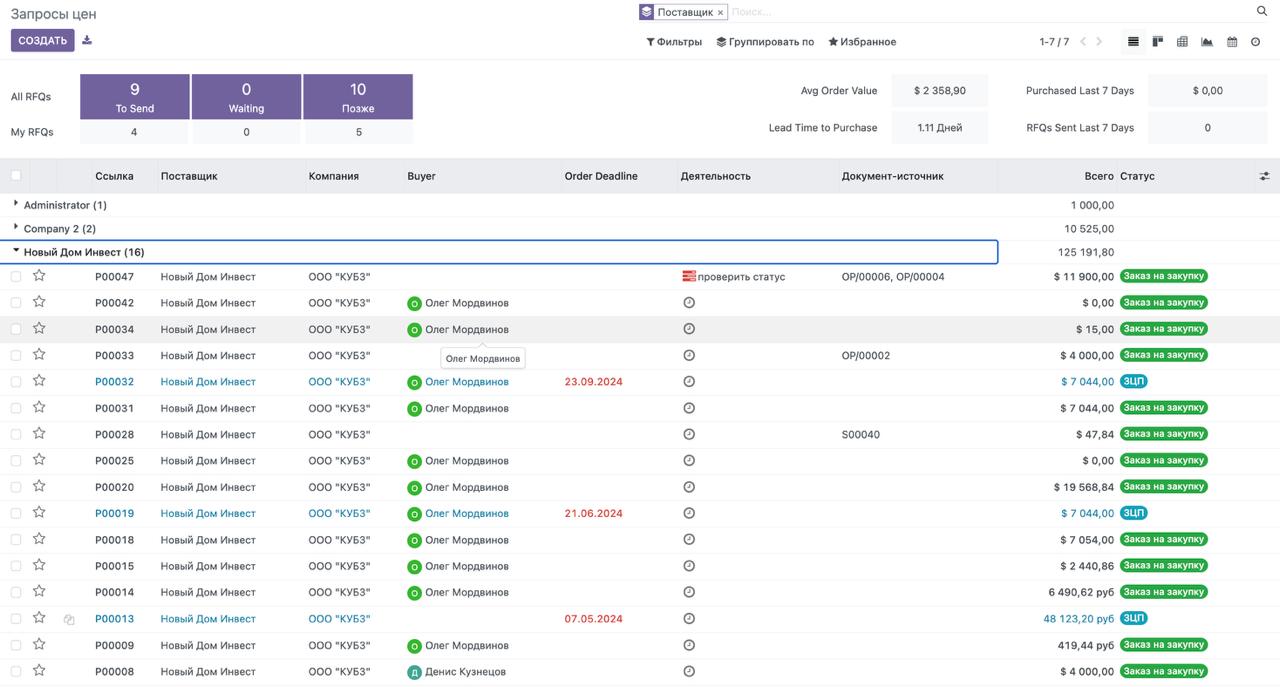Filter by All RFQs Waiting tile
Screen dimensions: 1280x687
tap(246, 97)
